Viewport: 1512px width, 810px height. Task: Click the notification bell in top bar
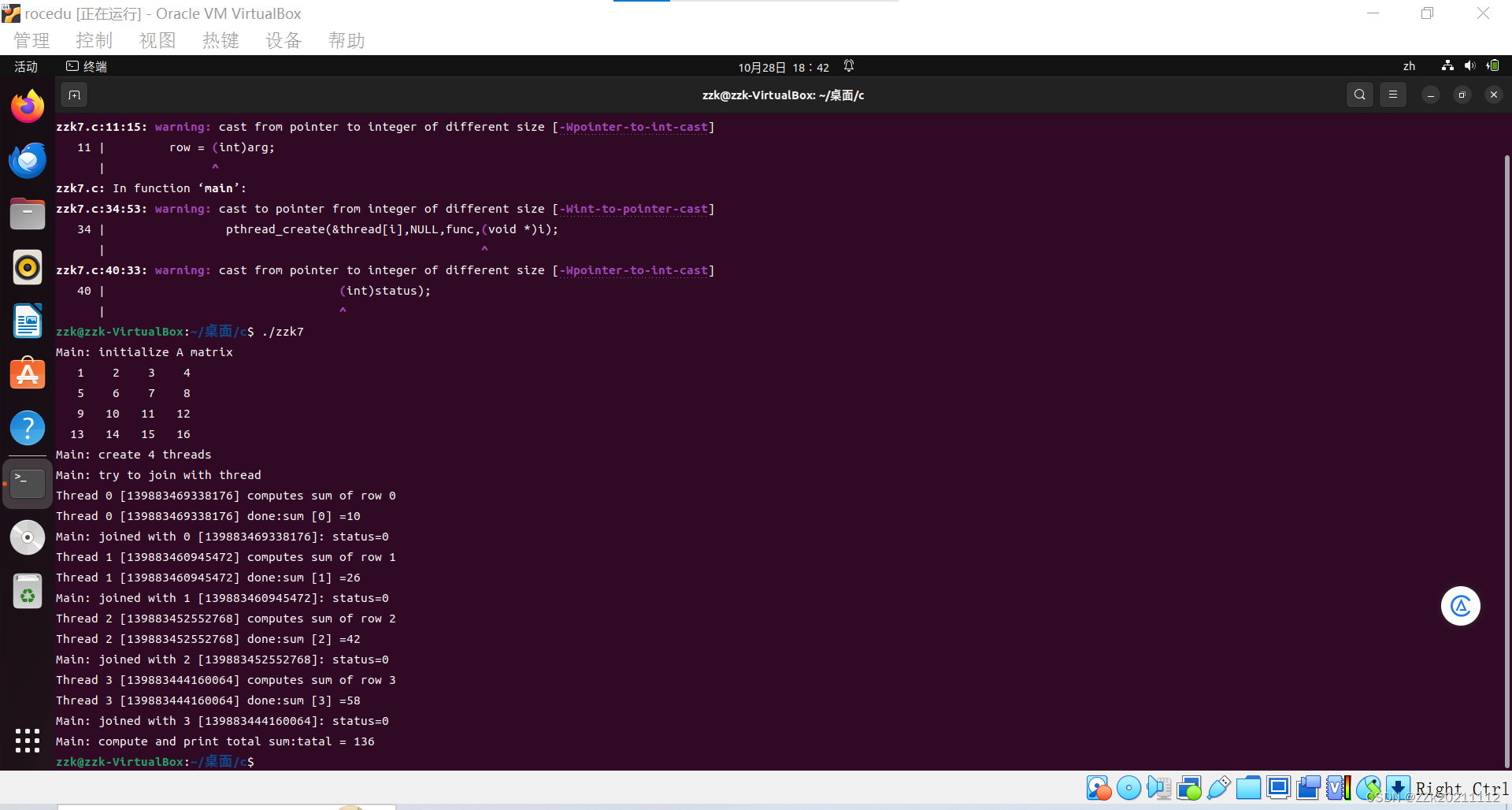click(849, 66)
